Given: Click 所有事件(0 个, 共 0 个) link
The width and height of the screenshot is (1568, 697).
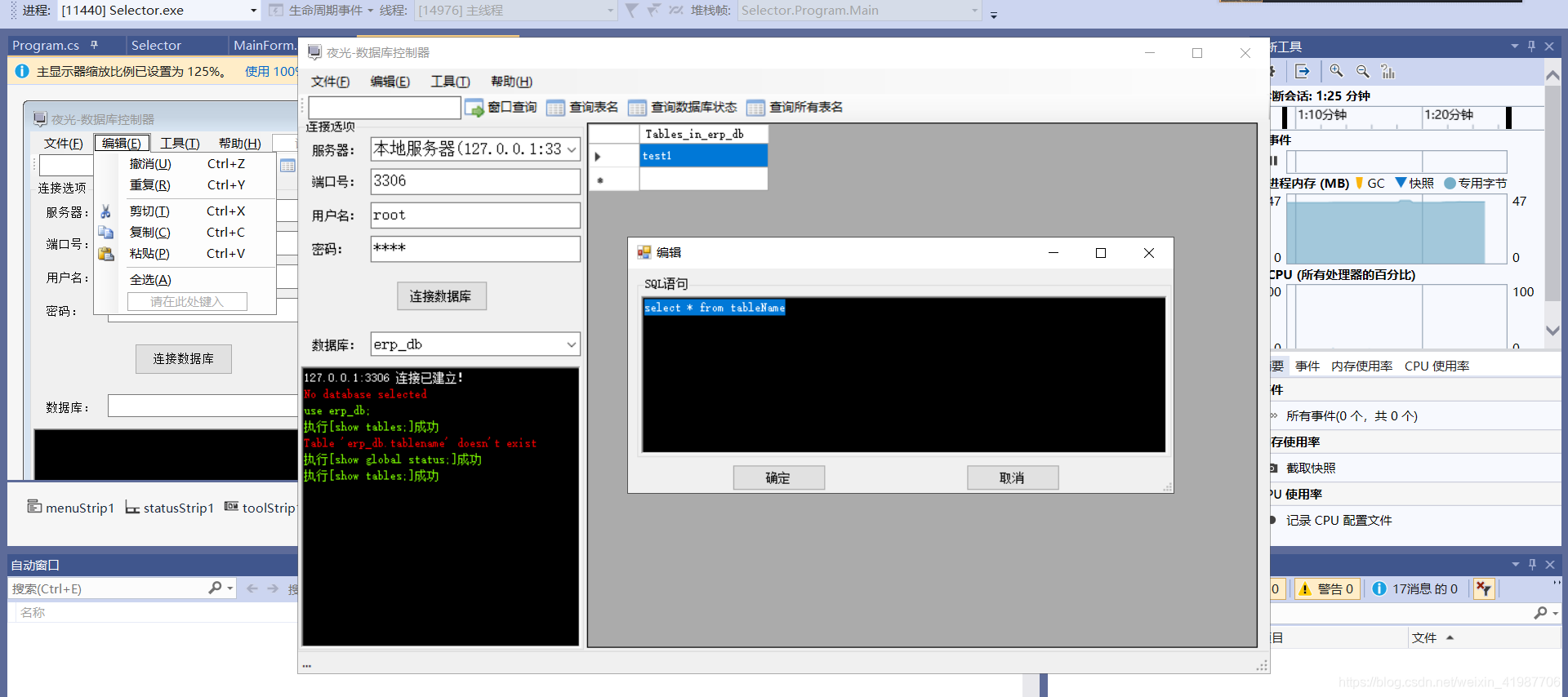Looking at the screenshot, I should pos(1352,416).
